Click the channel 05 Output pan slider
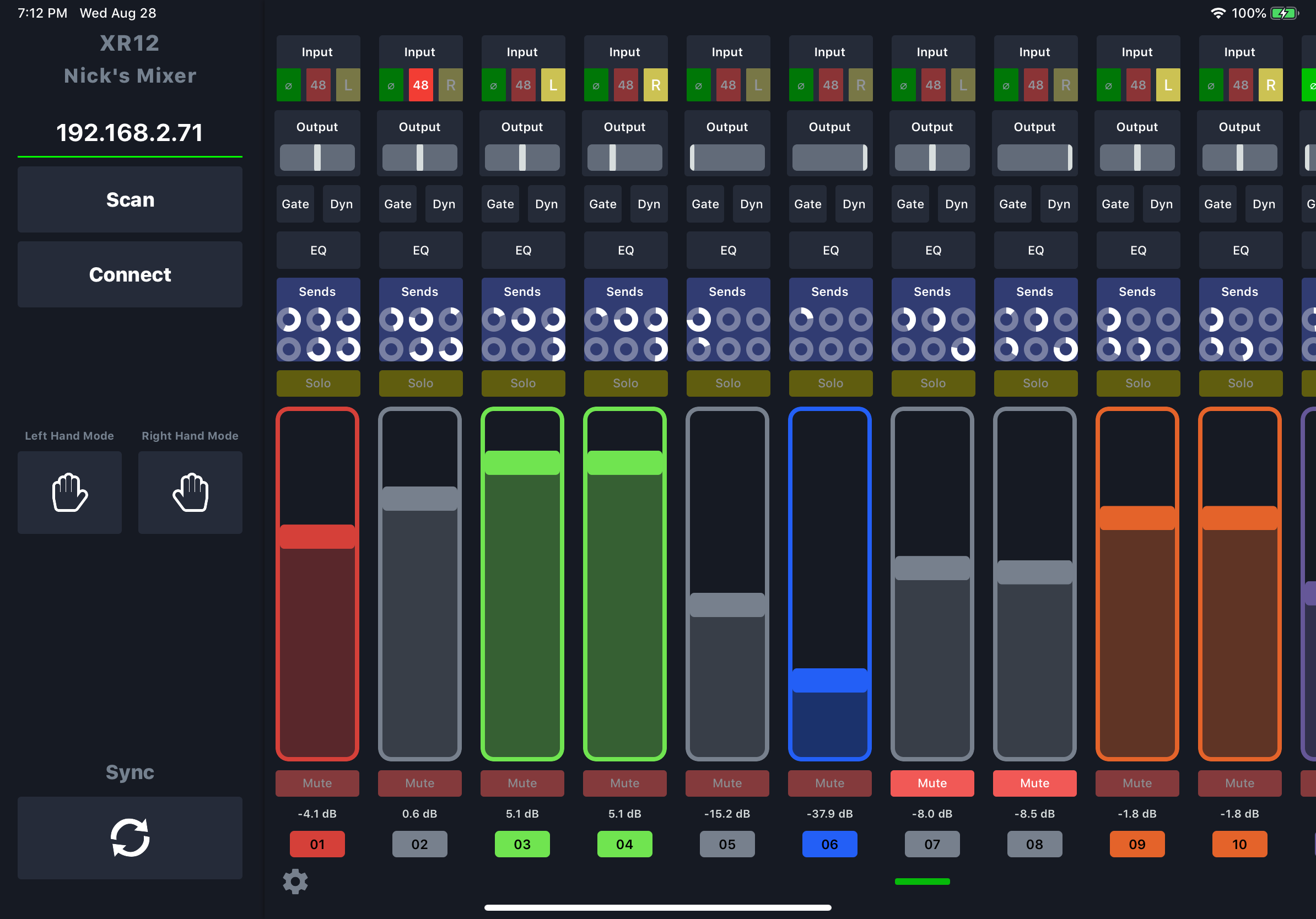Viewport: 1316px width, 919px height. [x=727, y=158]
